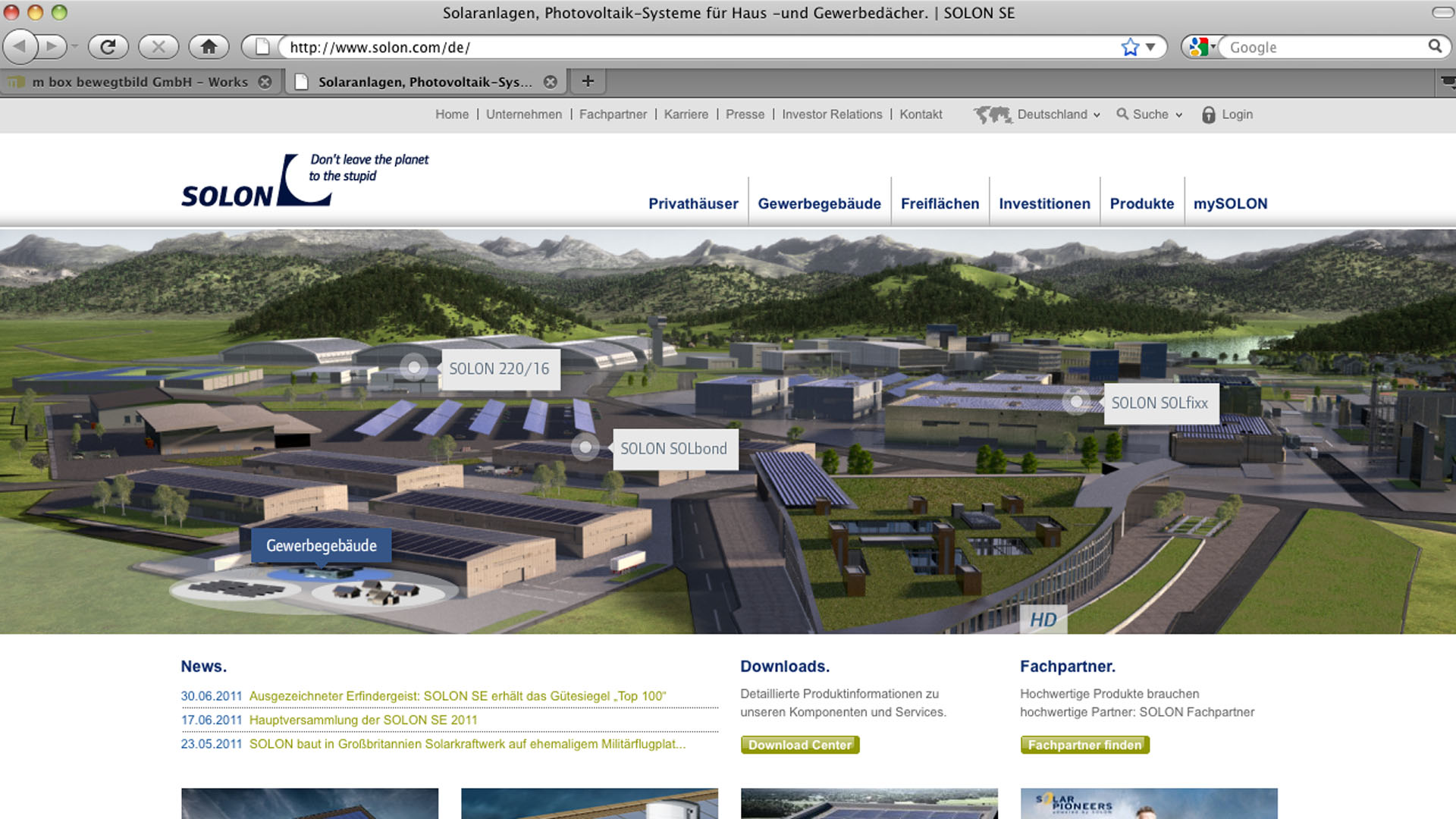Screen dimensions: 1456x819
Task: Bookmark this page with the star icon
Action: coord(1130,47)
